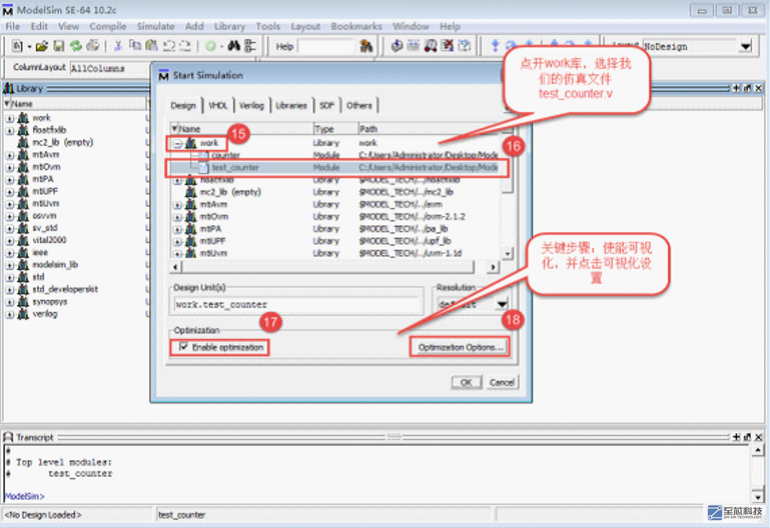Expand std_developerskit in the Library panel
The image size is (770, 528).
click(10, 290)
